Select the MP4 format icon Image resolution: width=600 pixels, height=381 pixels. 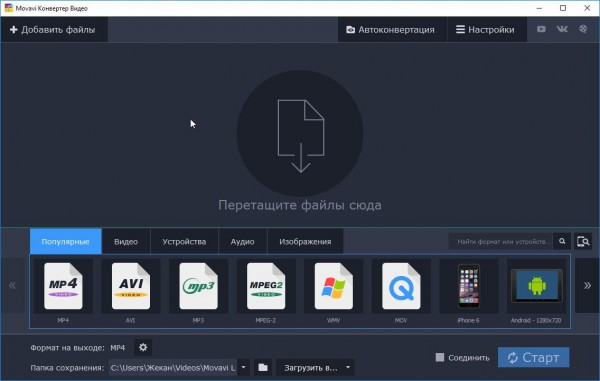click(x=63, y=286)
